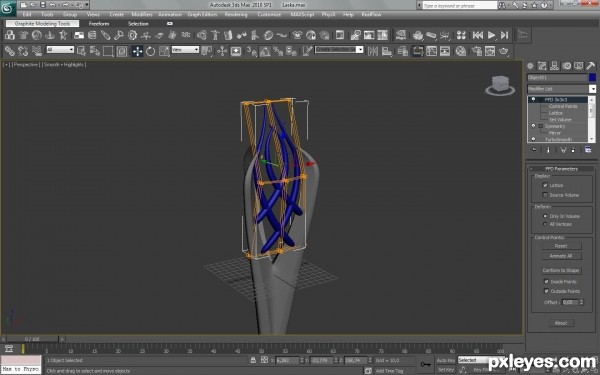Open the Hierarchy command panel tab
The height and width of the screenshot is (375, 600).
coord(554,66)
